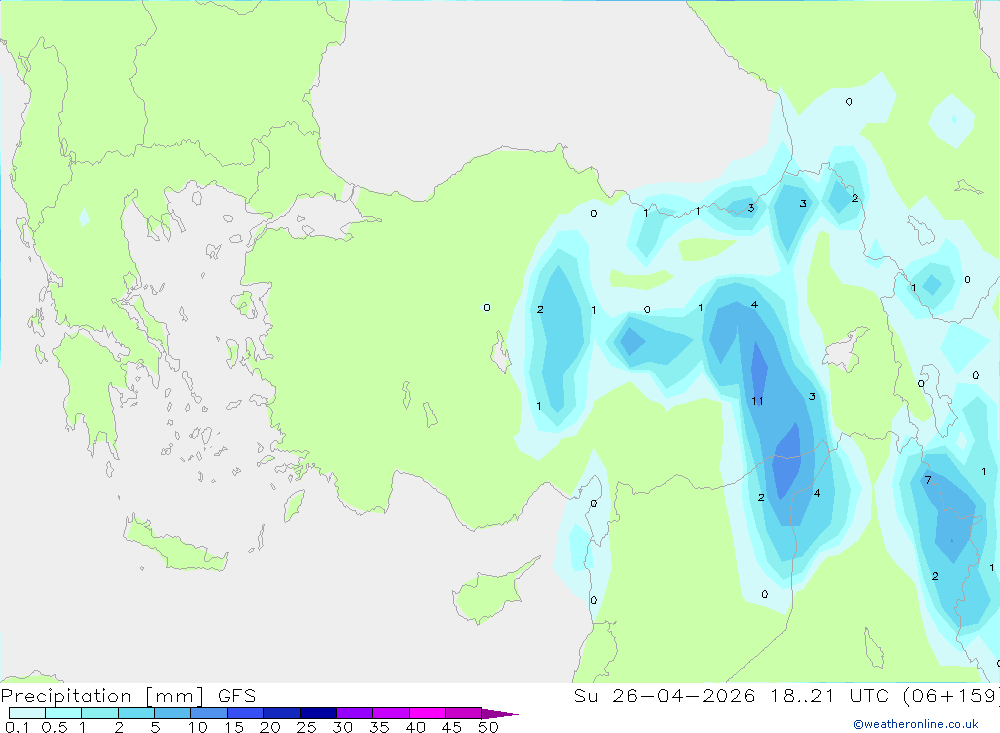Click the '0.5' legend scale label
1000x733 pixels.
pyautogui.click(x=54, y=727)
